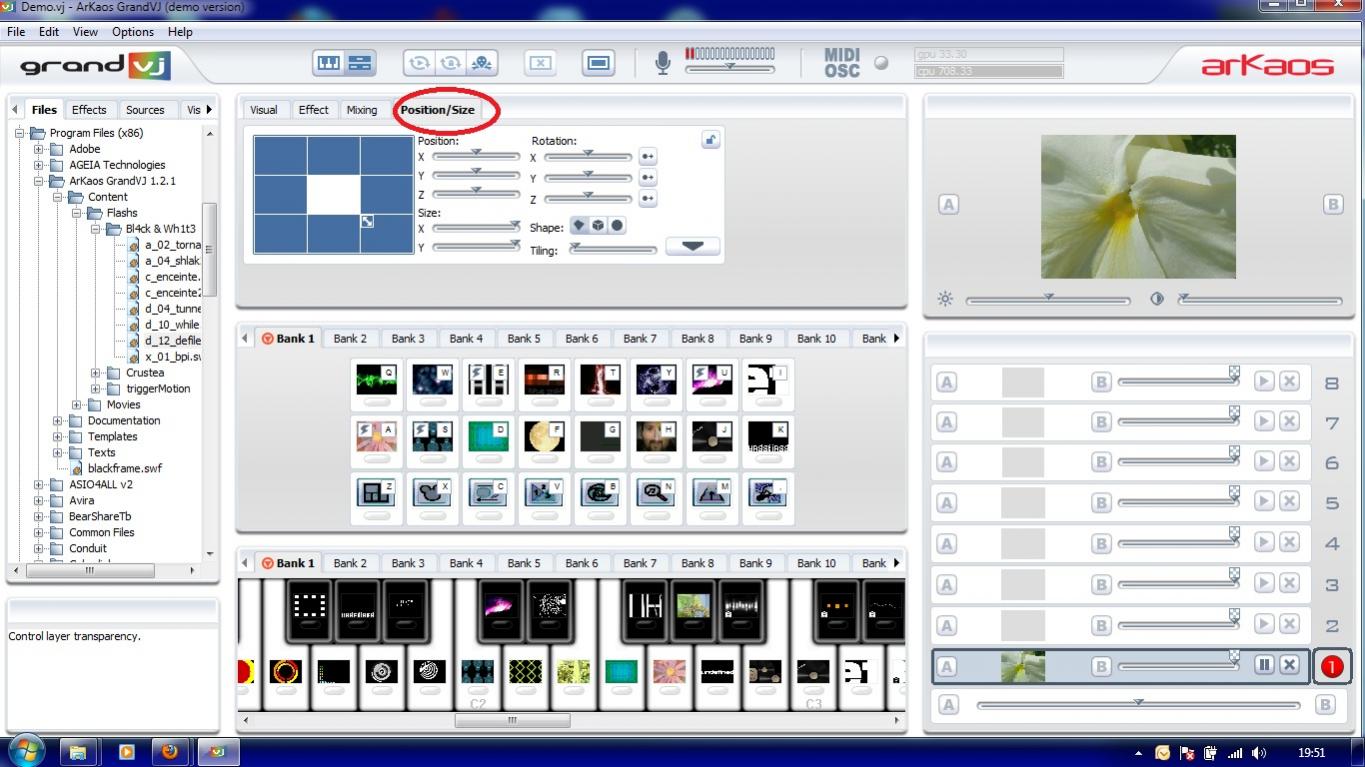Expand the Movies folder

[77, 405]
